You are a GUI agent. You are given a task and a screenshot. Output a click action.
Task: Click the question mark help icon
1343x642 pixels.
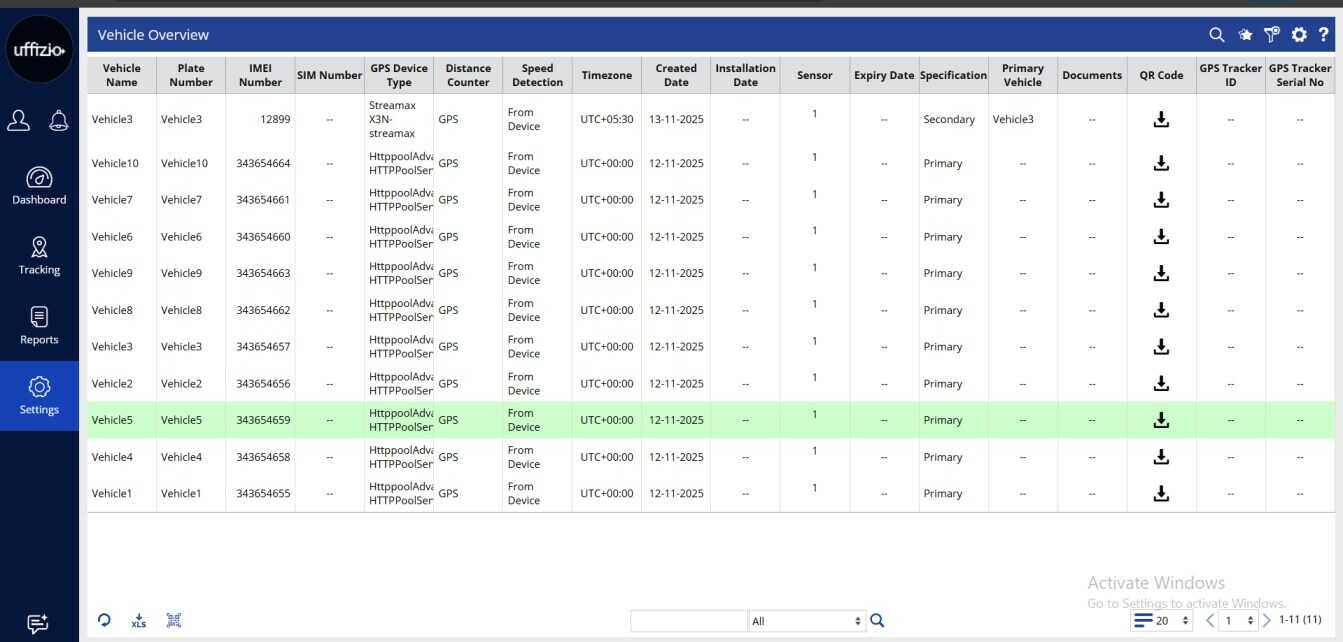1324,35
